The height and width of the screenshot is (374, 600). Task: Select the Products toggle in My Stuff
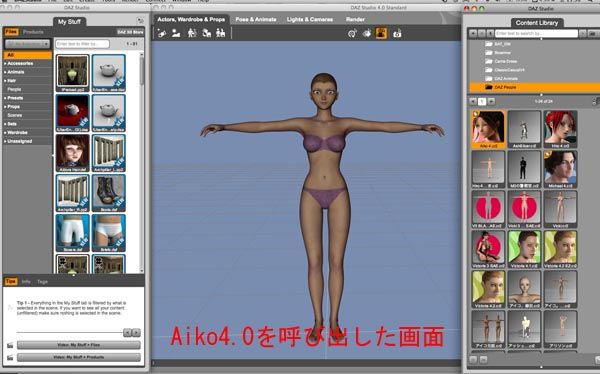point(33,32)
